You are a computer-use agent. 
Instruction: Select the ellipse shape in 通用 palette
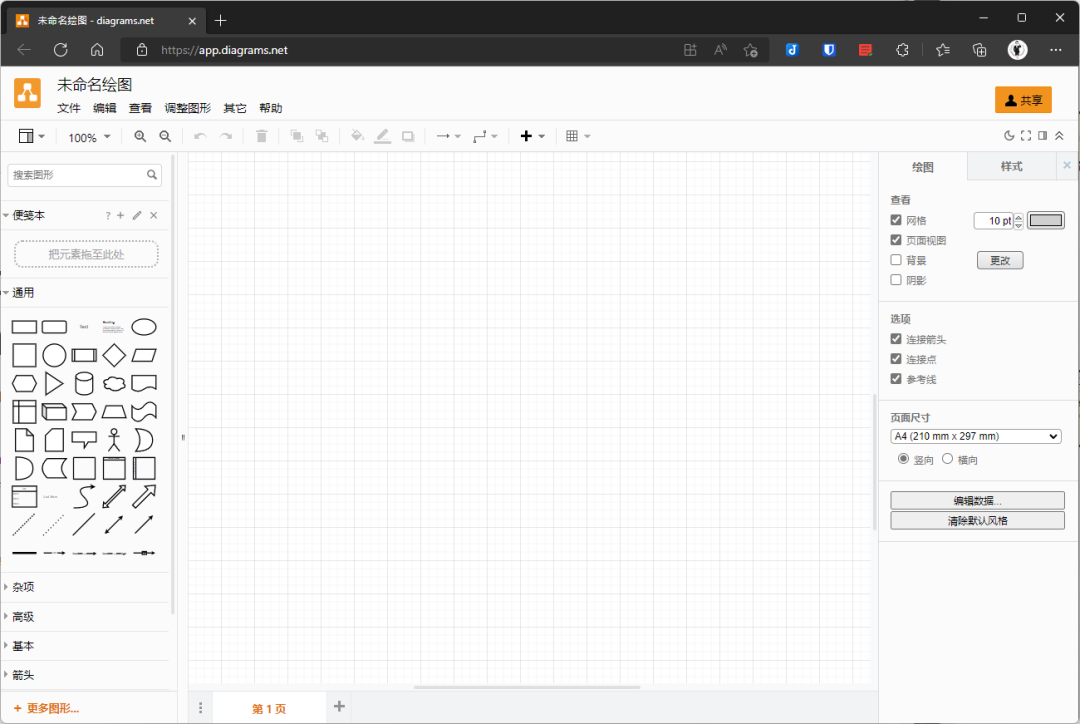144,327
